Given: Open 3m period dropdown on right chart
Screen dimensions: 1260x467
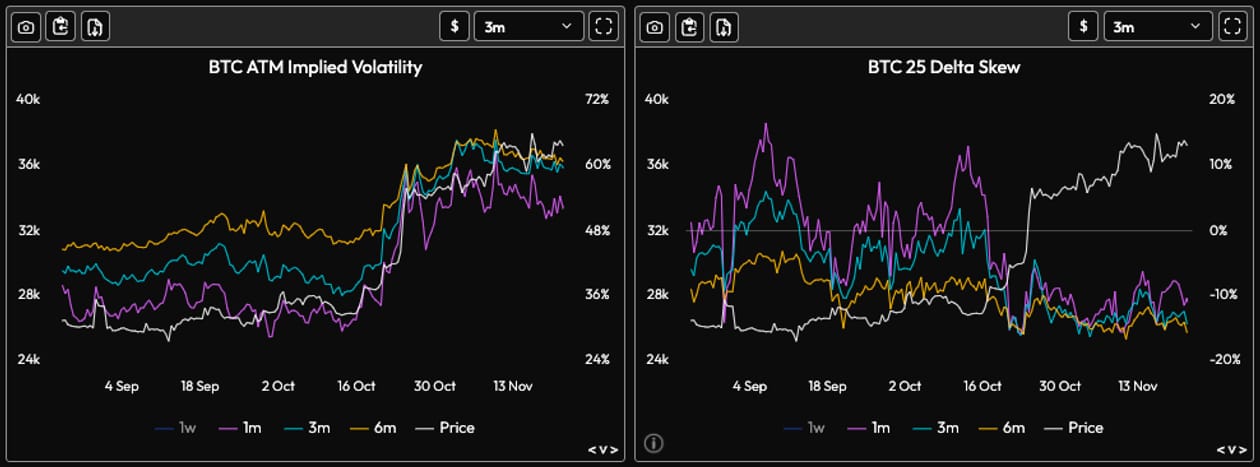Looking at the screenshot, I should 1156,26.
